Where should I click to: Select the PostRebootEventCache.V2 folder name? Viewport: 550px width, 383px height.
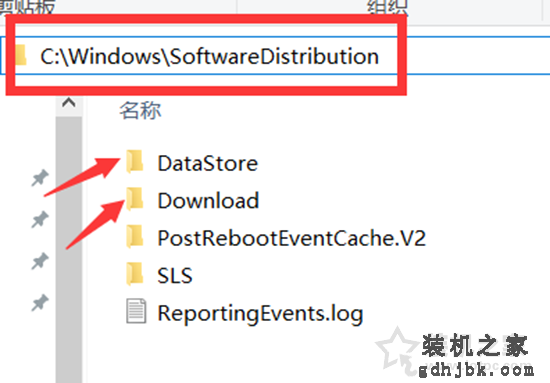click(291, 238)
